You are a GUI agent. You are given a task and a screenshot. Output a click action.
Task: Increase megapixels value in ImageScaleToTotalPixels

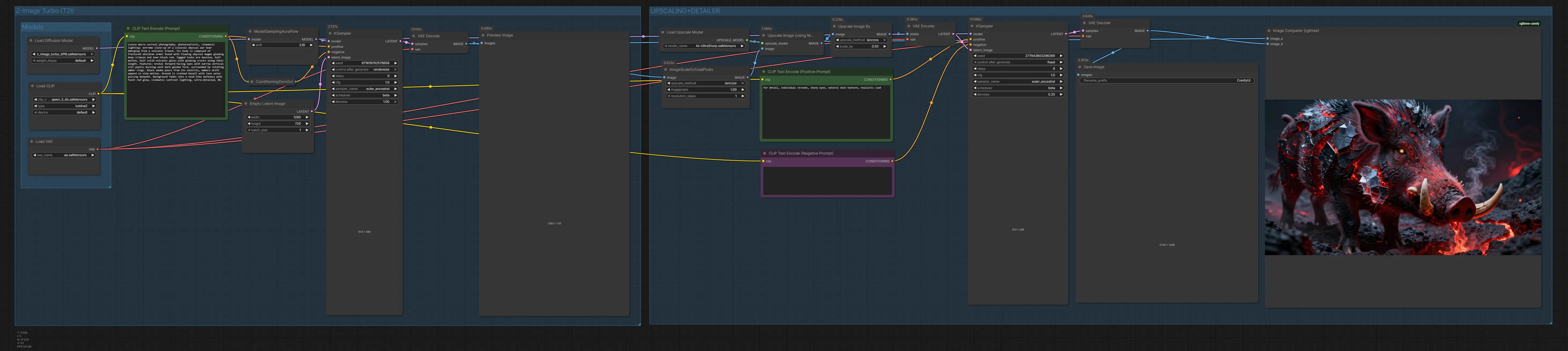[743, 90]
